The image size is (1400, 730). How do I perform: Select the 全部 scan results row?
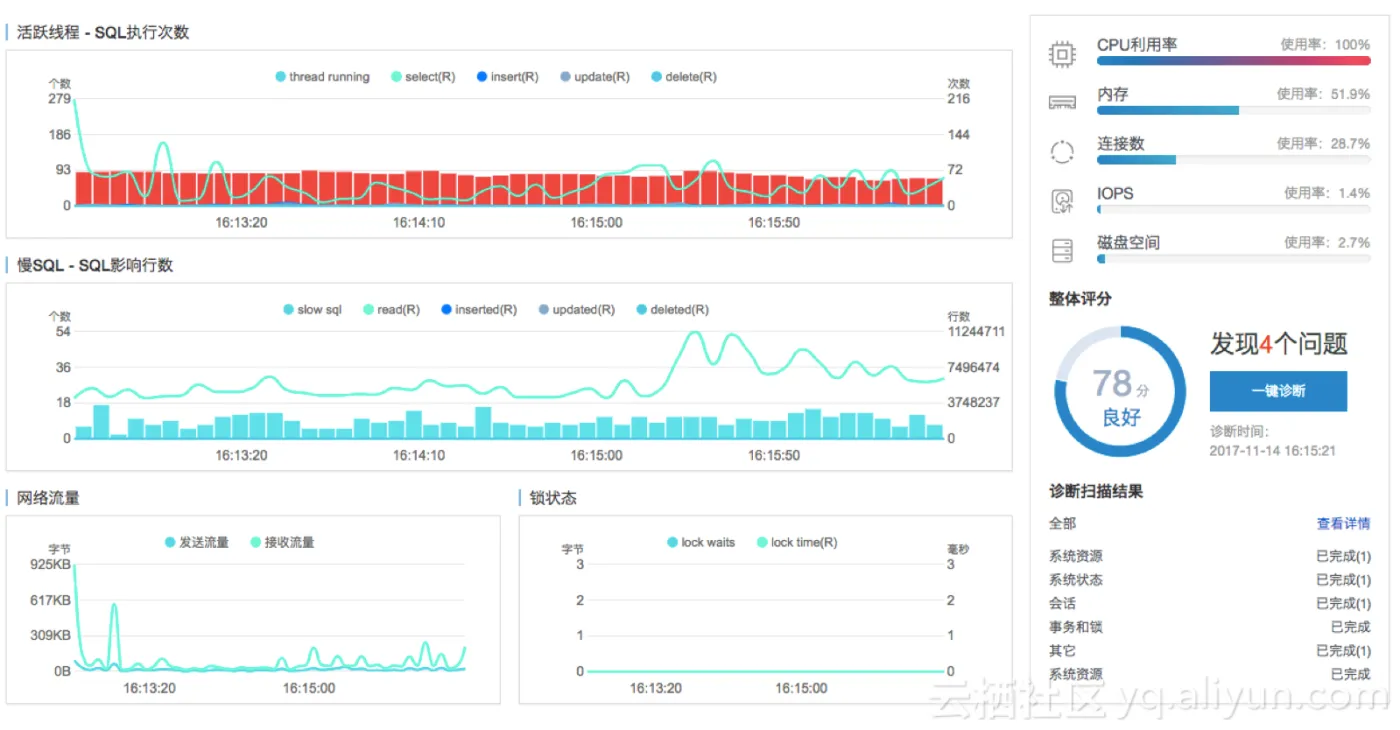point(1209,524)
